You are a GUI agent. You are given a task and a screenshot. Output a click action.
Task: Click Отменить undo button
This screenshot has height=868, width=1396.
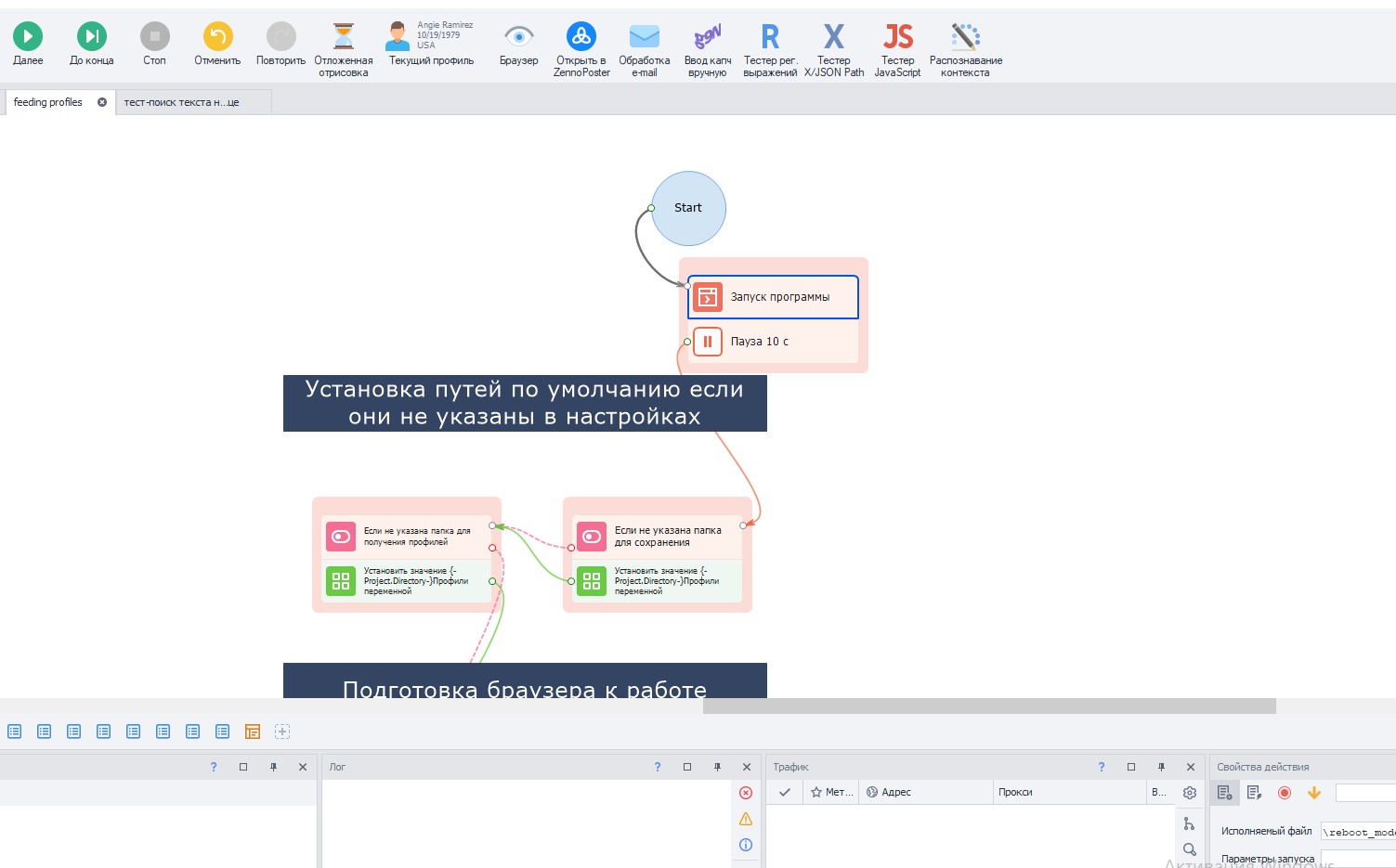(x=217, y=36)
